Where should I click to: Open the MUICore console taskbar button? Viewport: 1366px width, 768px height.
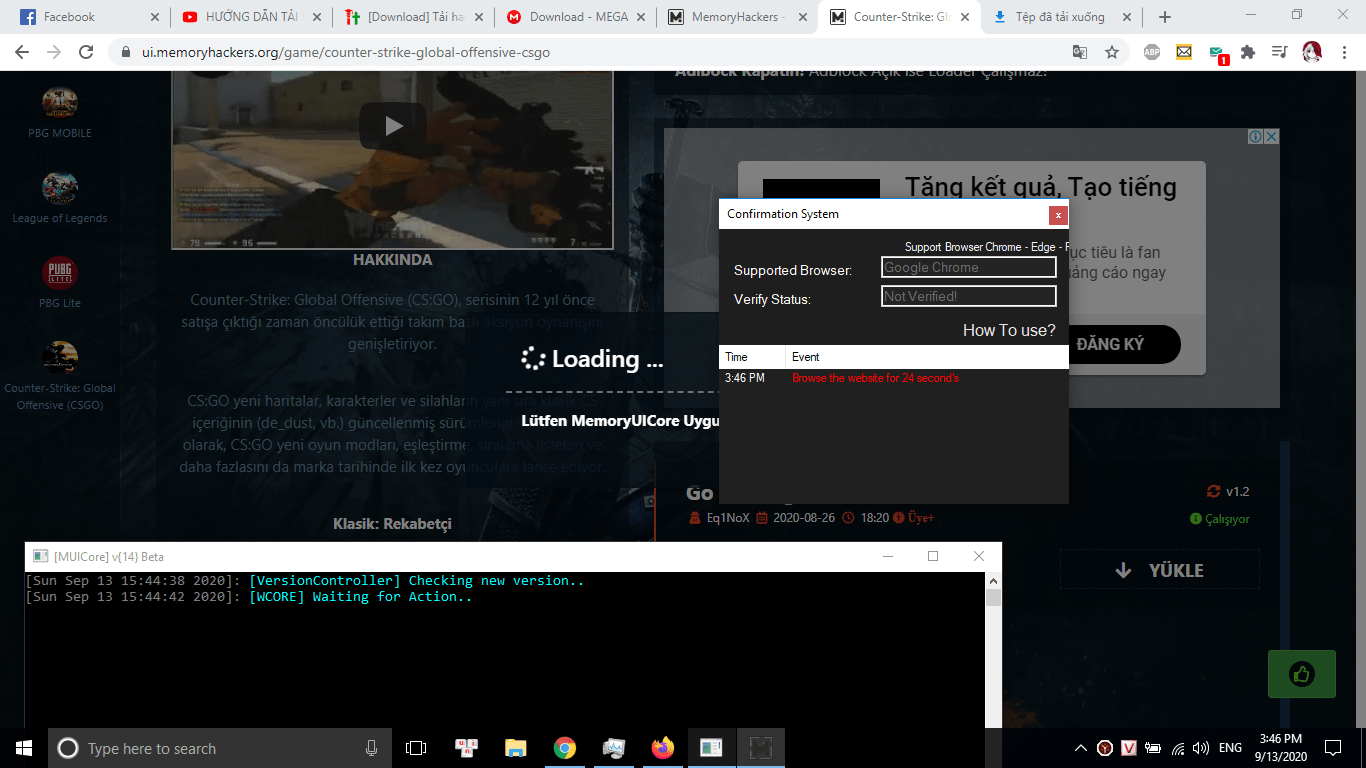pyautogui.click(x=711, y=748)
